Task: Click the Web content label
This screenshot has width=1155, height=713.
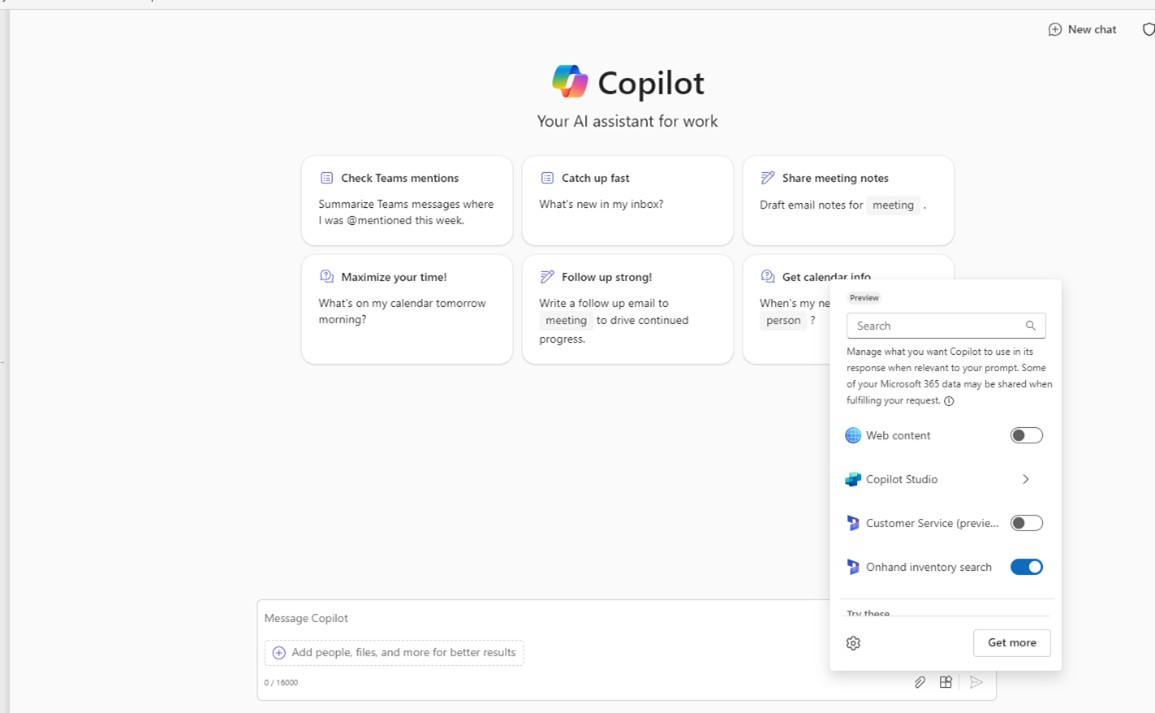Action: (x=898, y=435)
